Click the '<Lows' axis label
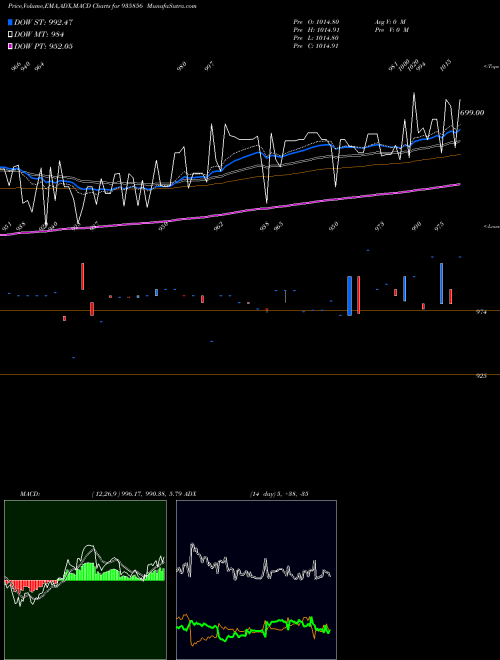 click(492, 226)
